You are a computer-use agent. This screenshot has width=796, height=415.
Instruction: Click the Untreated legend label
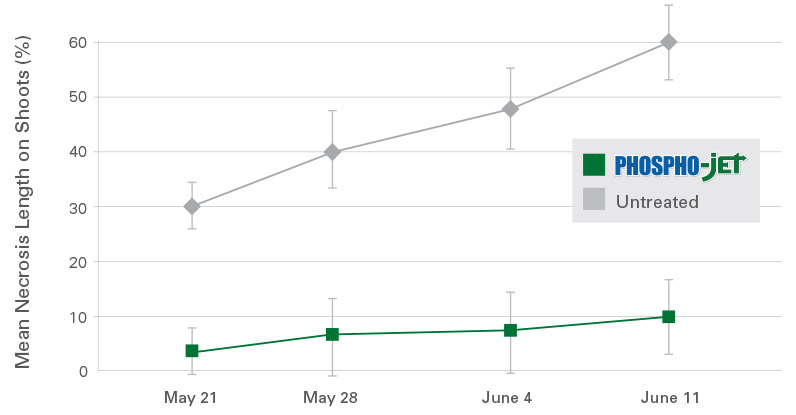[x=657, y=202]
